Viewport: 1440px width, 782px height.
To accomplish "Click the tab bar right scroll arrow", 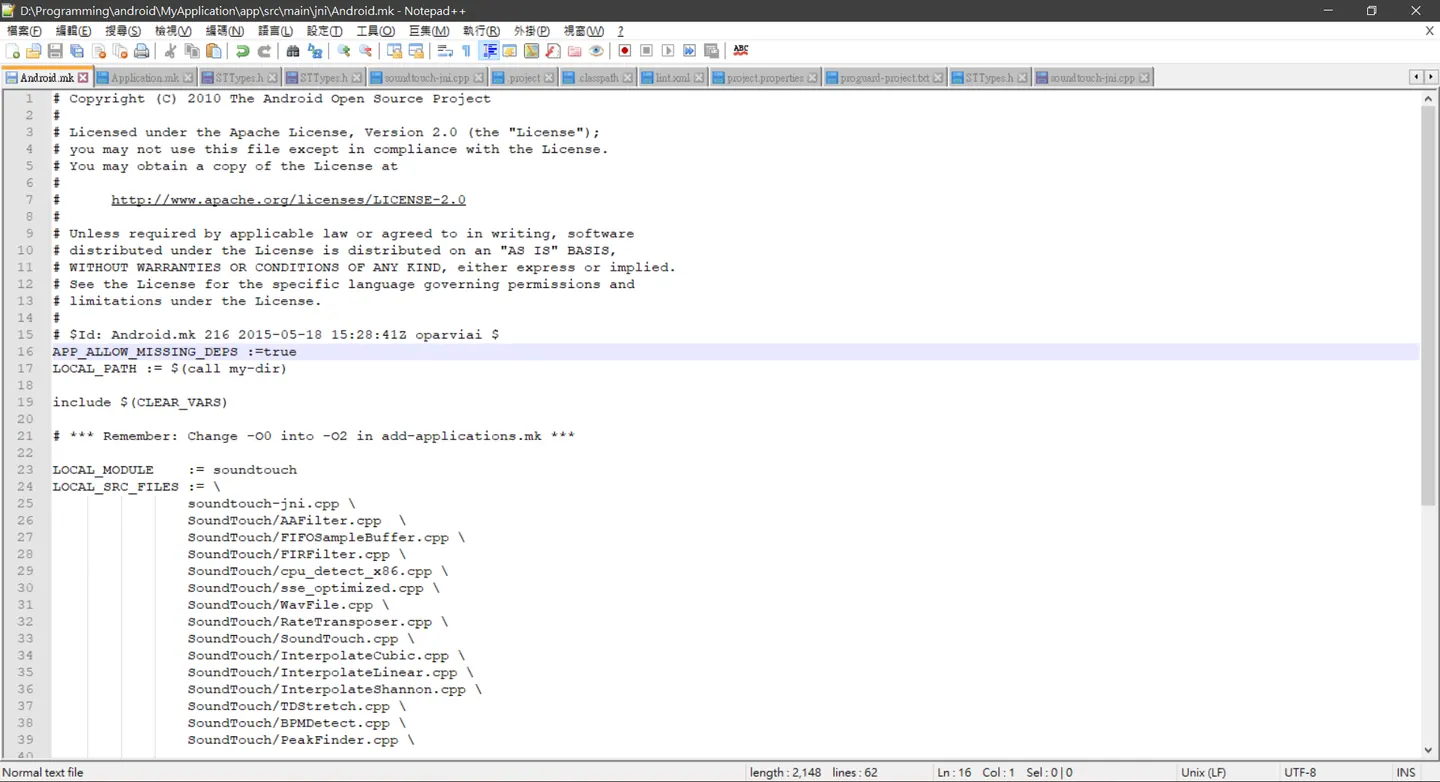I will [x=1431, y=77].
